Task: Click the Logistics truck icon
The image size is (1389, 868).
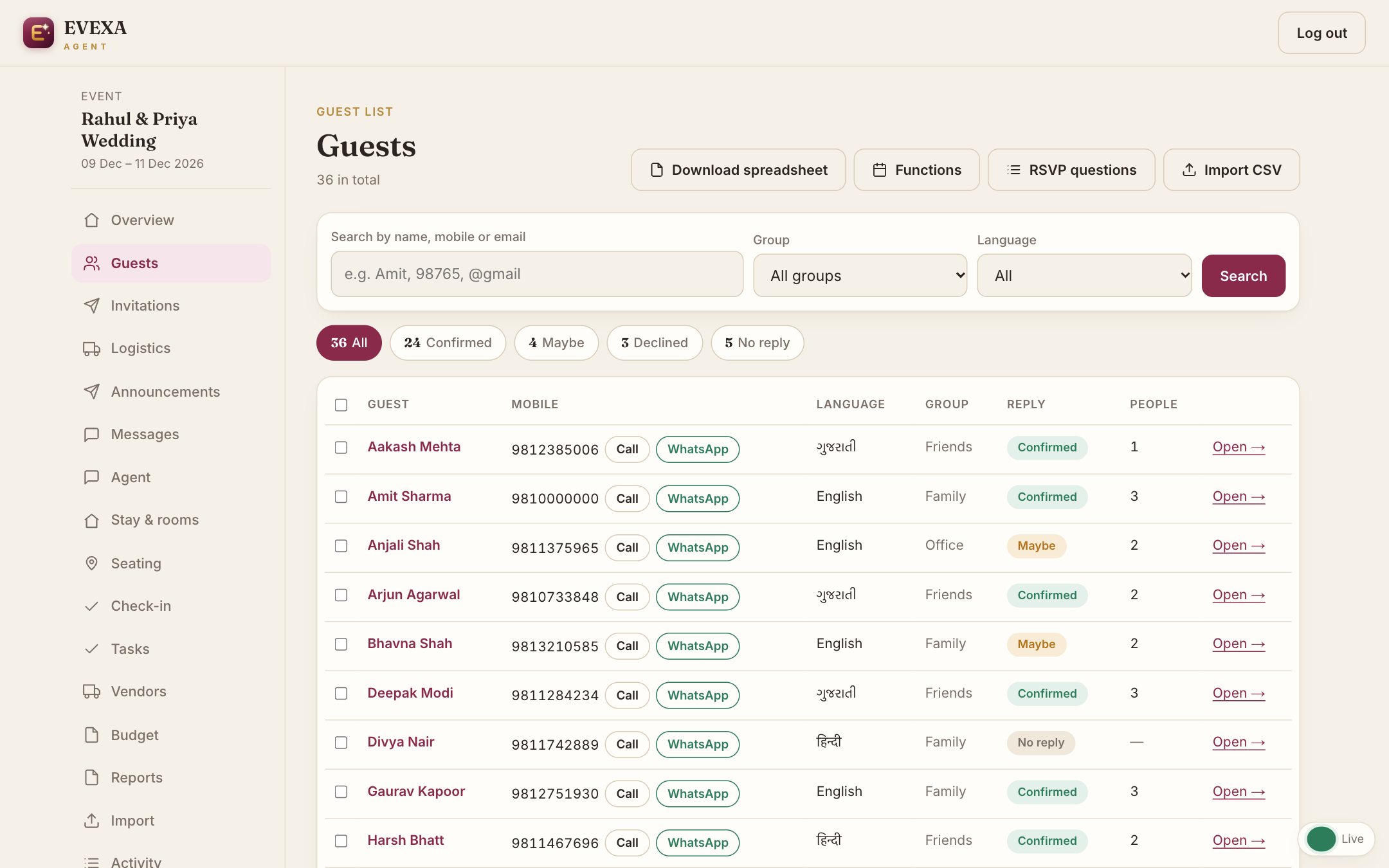Action: (x=92, y=348)
